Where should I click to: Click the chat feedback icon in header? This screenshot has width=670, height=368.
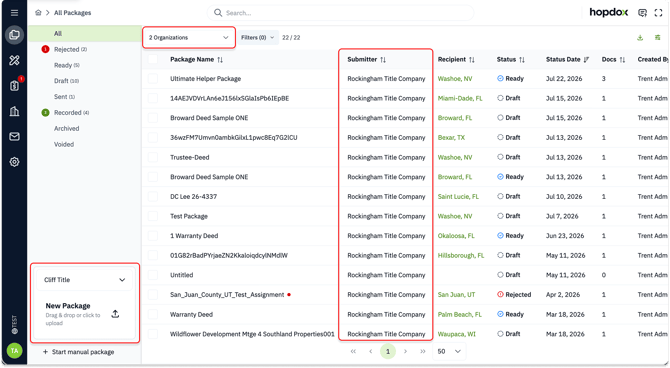coord(642,13)
